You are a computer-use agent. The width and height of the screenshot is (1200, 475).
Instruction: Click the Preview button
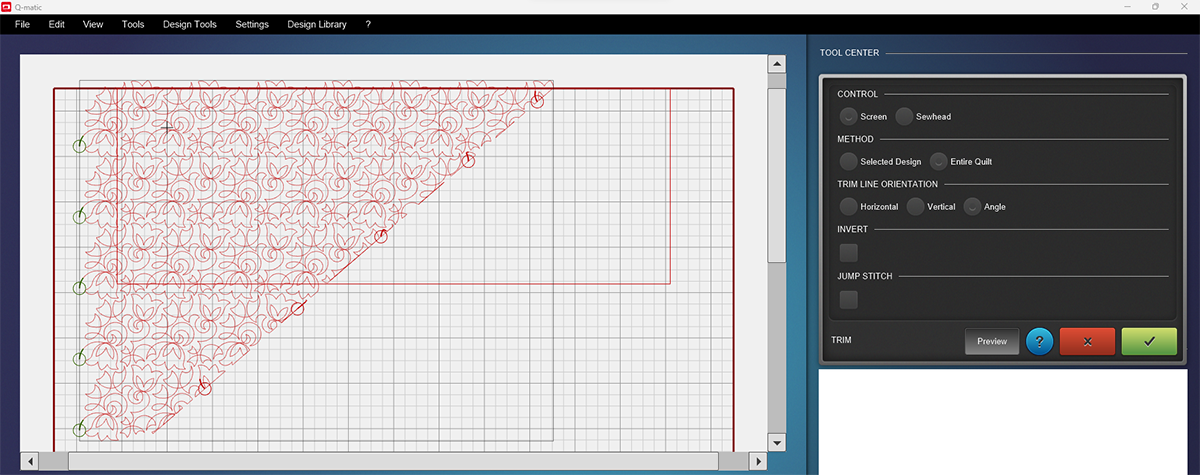click(992, 341)
